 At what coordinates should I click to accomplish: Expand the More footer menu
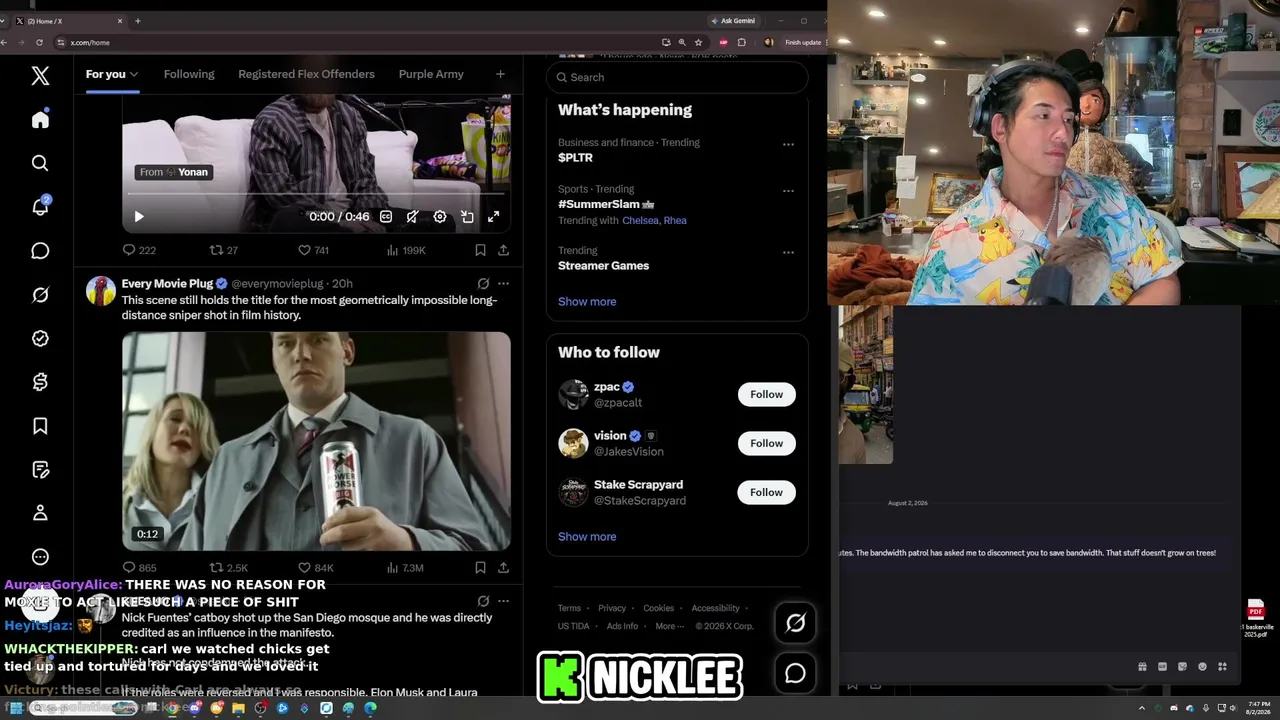[668, 626]
